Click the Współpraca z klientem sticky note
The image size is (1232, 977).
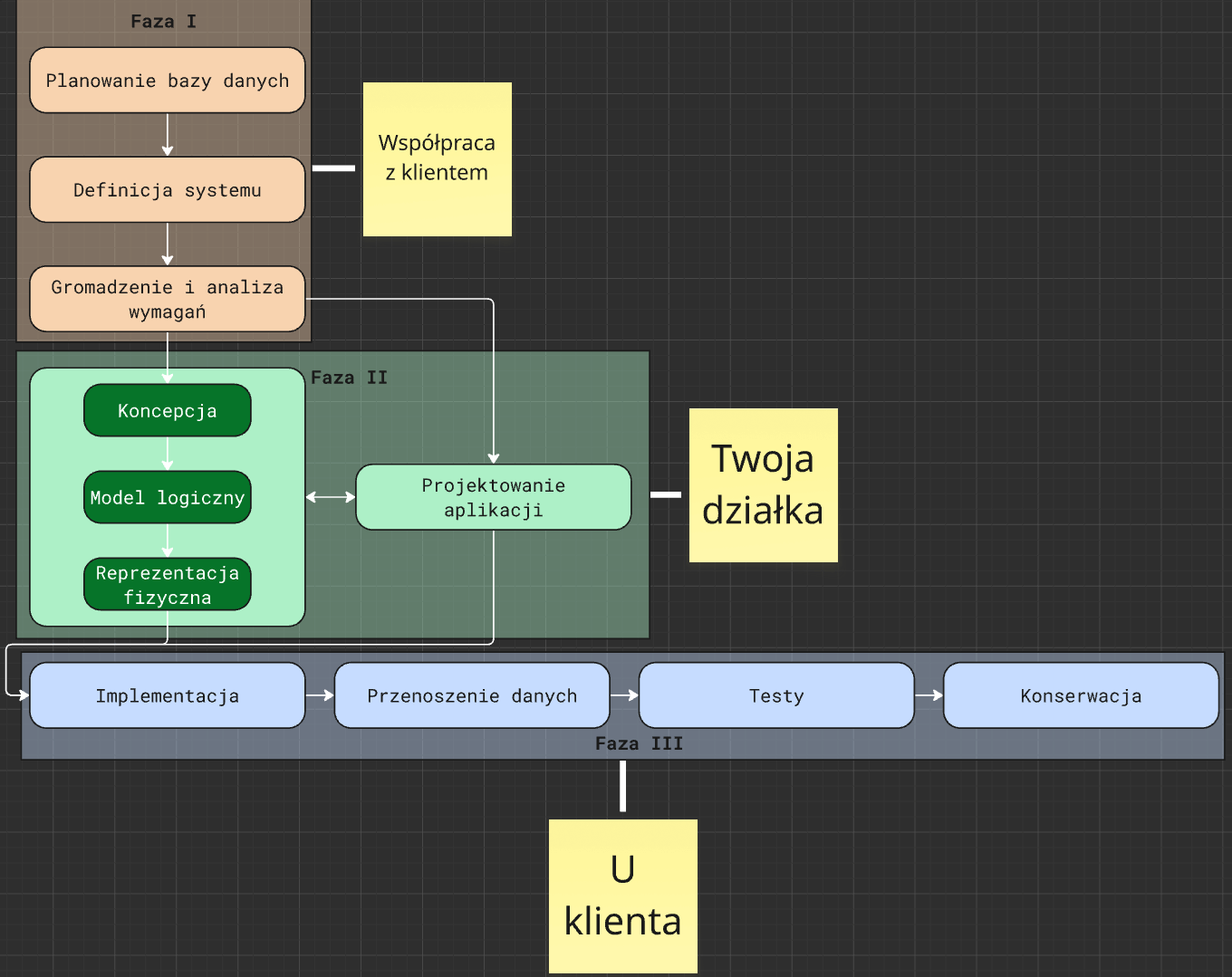pyautogui.click(x=437, y=159)
